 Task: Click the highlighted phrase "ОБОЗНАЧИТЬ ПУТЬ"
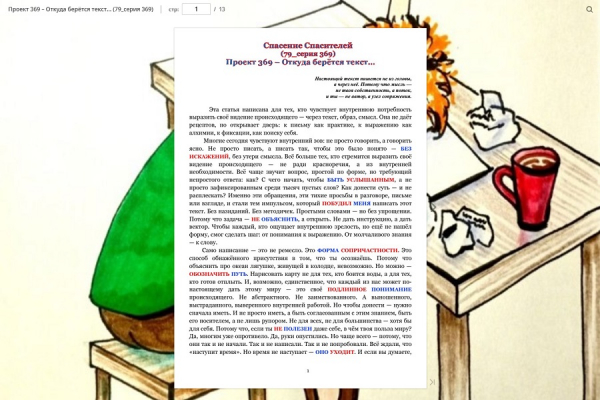pos(218,274)
